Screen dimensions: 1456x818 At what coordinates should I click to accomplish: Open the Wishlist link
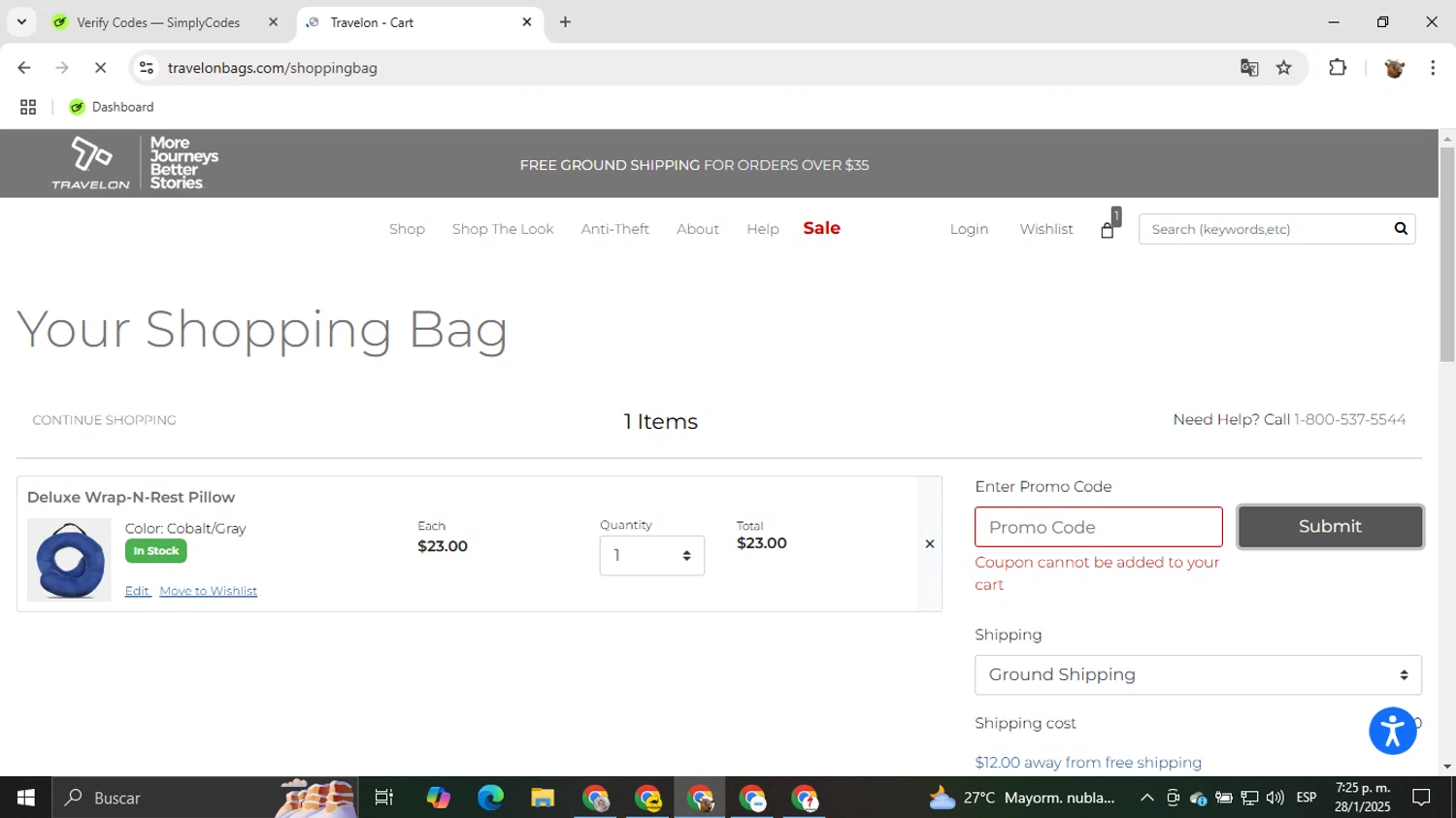pyautogui.click(x=1046, y=230)
